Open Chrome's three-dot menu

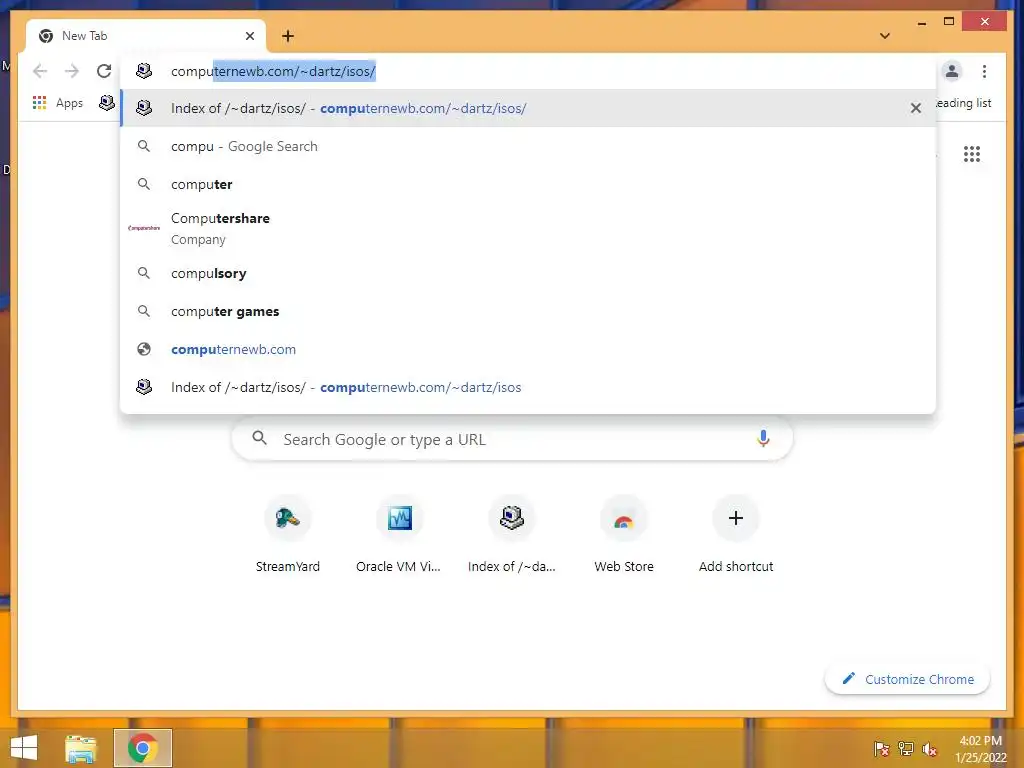[984, 71]
